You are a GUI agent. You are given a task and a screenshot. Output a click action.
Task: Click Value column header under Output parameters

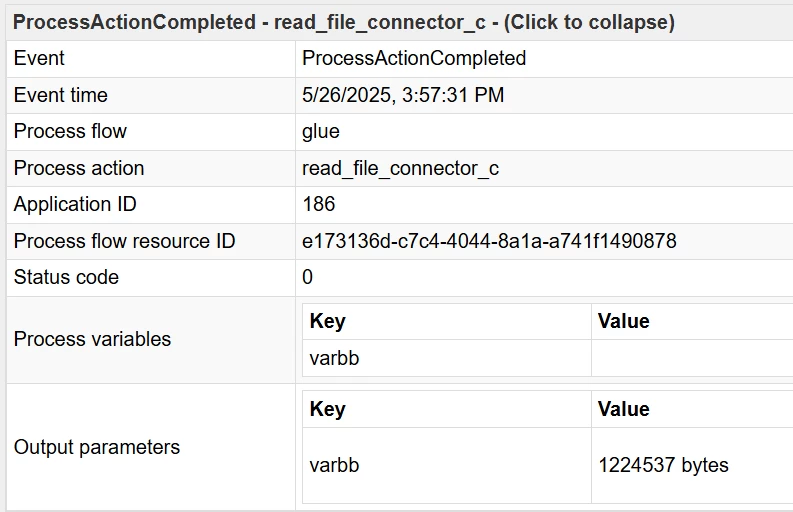pyautogui.click(x=624, y=409)
